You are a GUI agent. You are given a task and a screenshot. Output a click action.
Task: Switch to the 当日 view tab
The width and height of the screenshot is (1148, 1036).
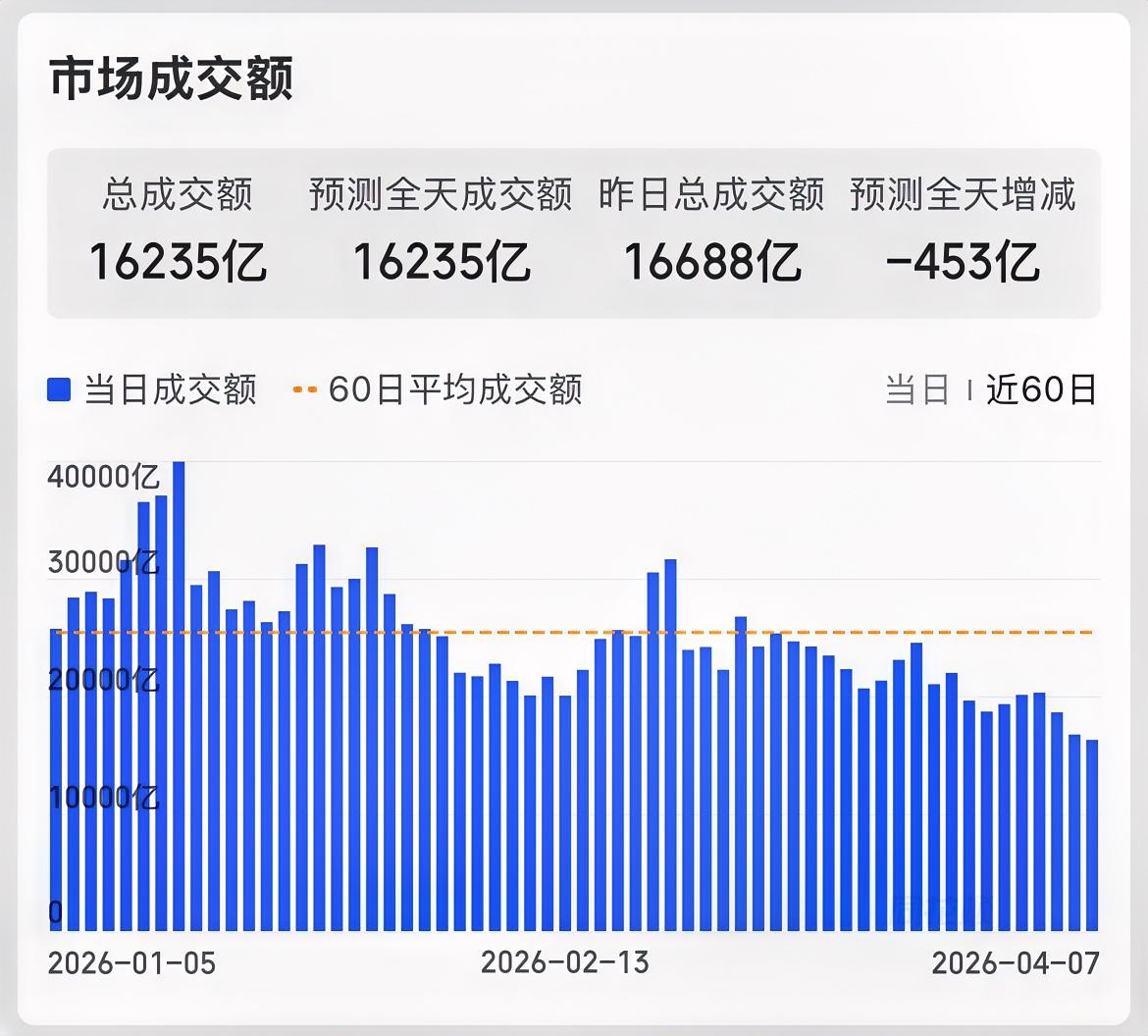(914, 390)
